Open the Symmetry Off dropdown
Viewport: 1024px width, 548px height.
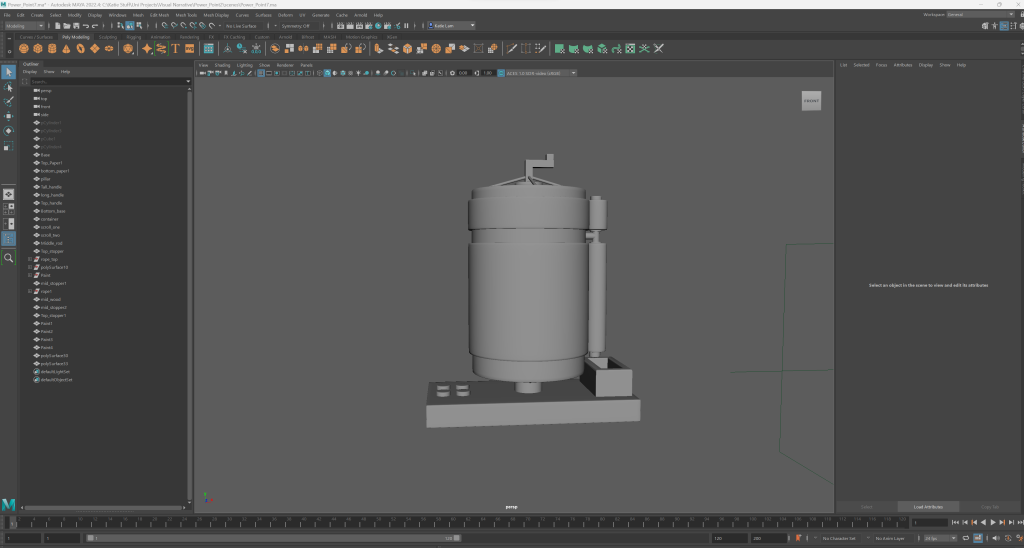[297, 26]
